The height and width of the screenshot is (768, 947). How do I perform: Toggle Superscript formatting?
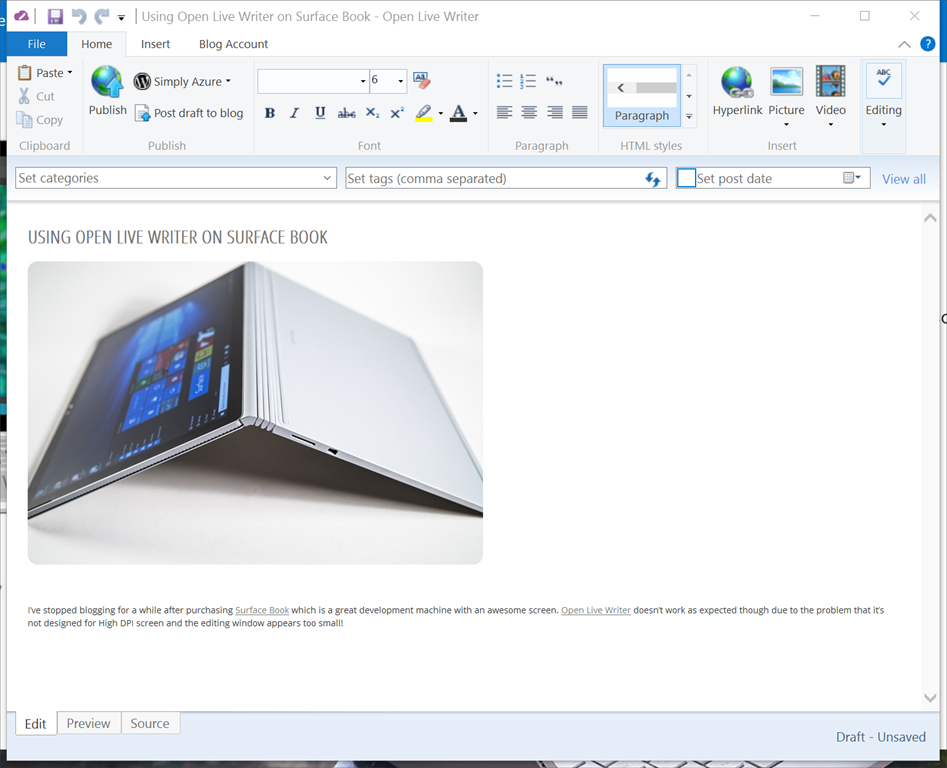pos(397,113)
